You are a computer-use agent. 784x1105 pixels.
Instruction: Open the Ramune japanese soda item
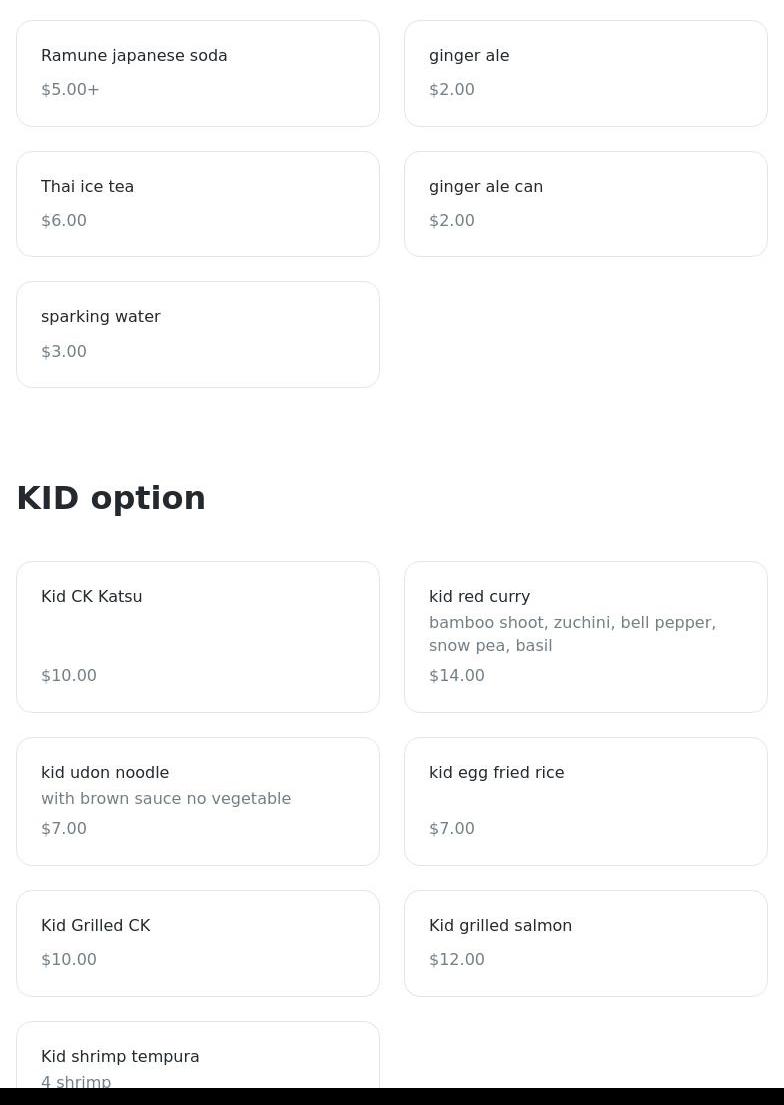[198, 73]
